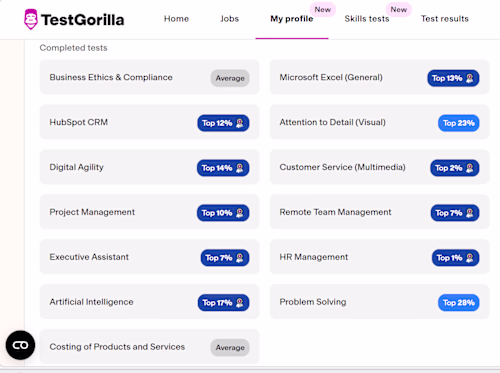Screen dimensions: 500x373
Task: Open the round chat widget icon
Action: [x=20, y=345]
